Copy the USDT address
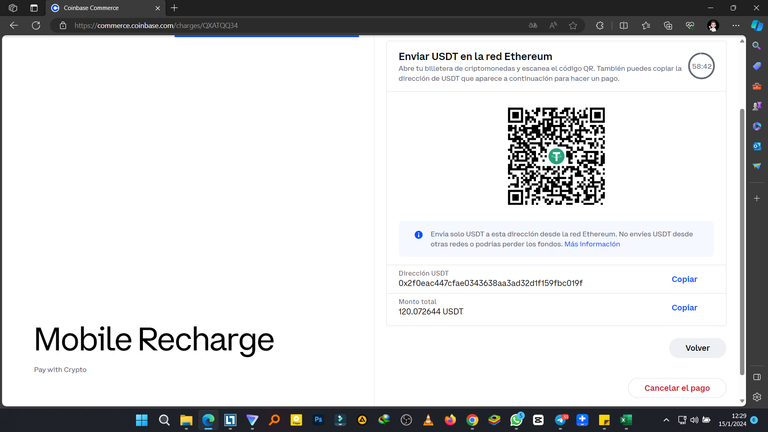Viewport: 768px width, 432px height. point(684,279)
